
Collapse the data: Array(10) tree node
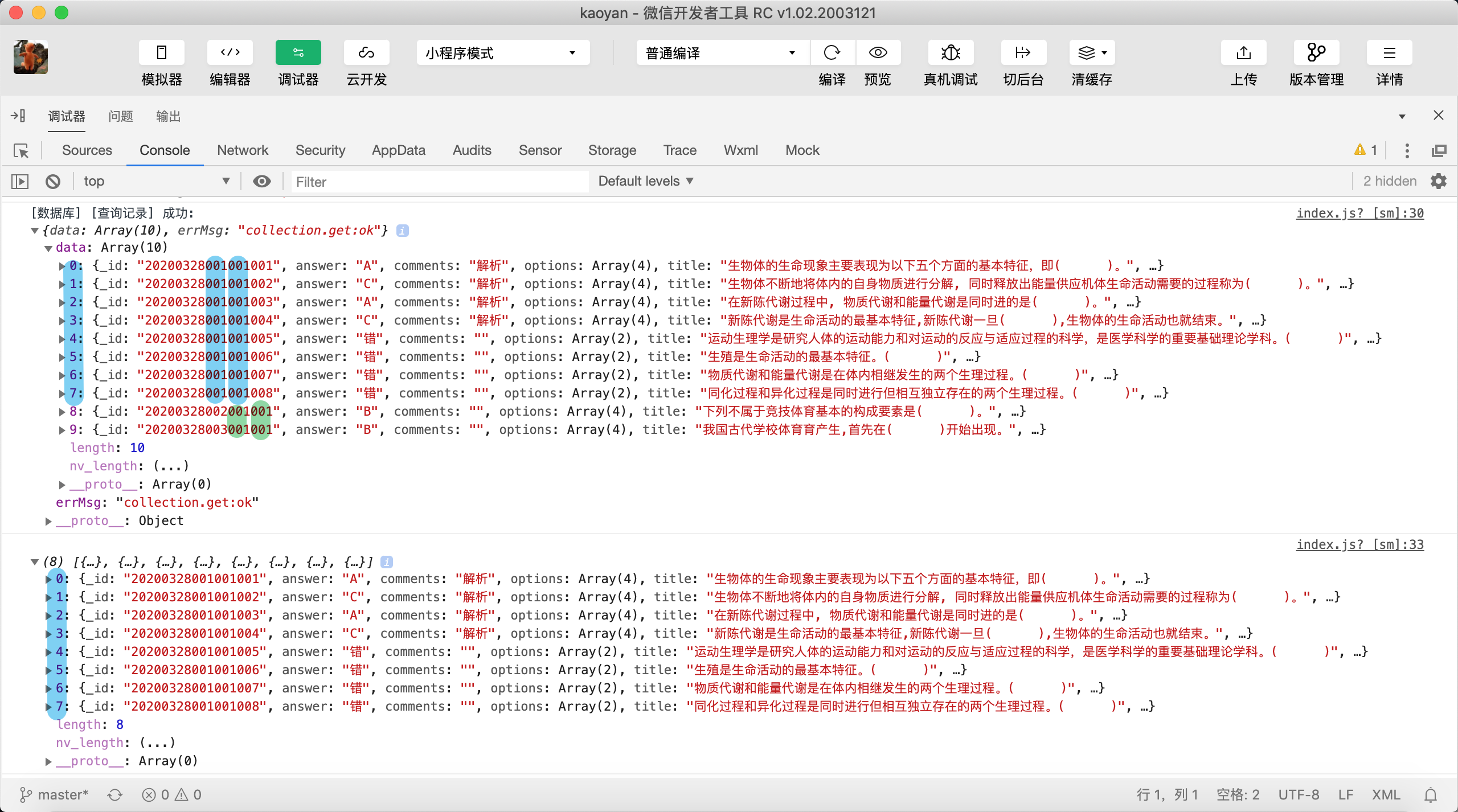(48, 248)
